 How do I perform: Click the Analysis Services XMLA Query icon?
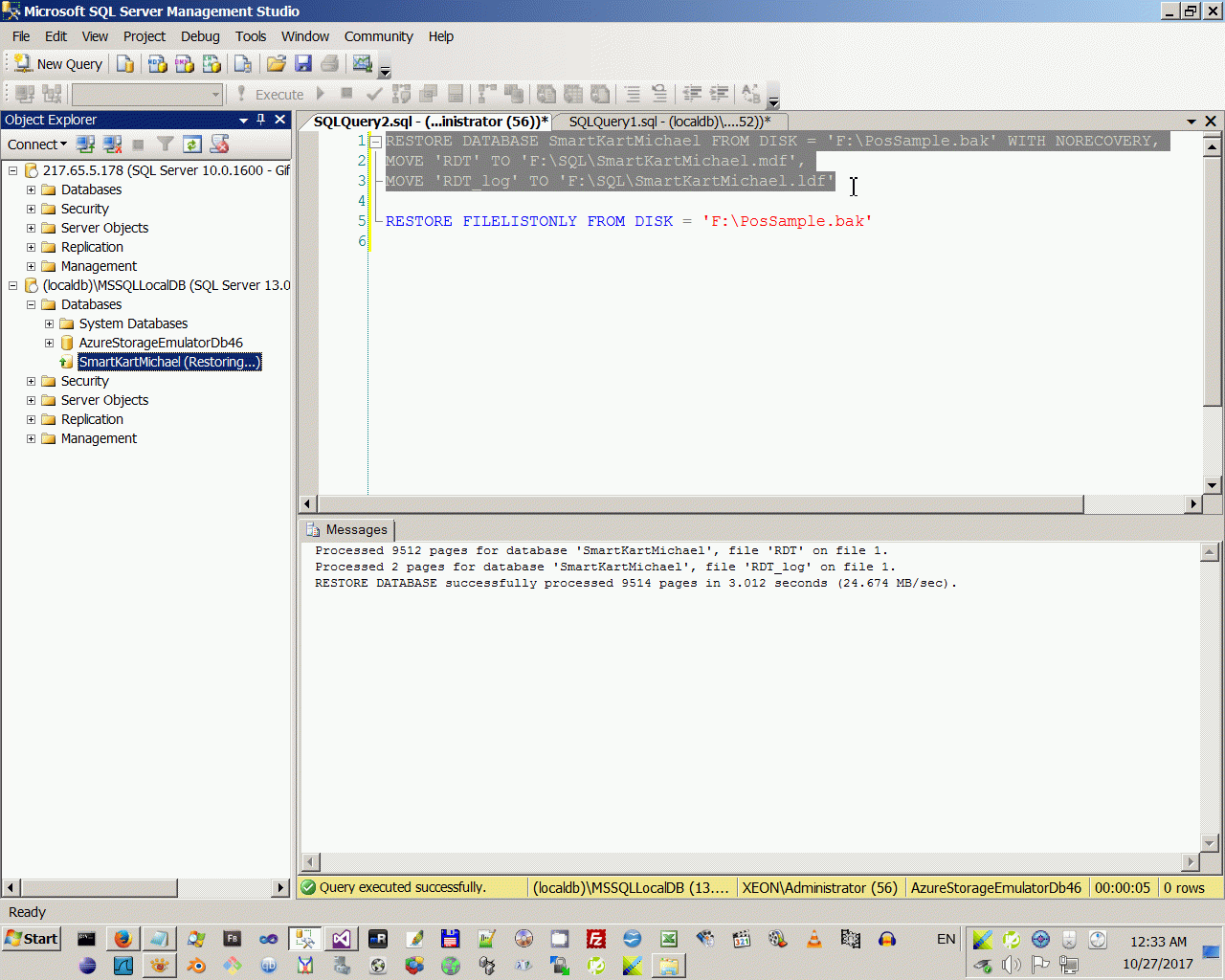coord(212,64)
